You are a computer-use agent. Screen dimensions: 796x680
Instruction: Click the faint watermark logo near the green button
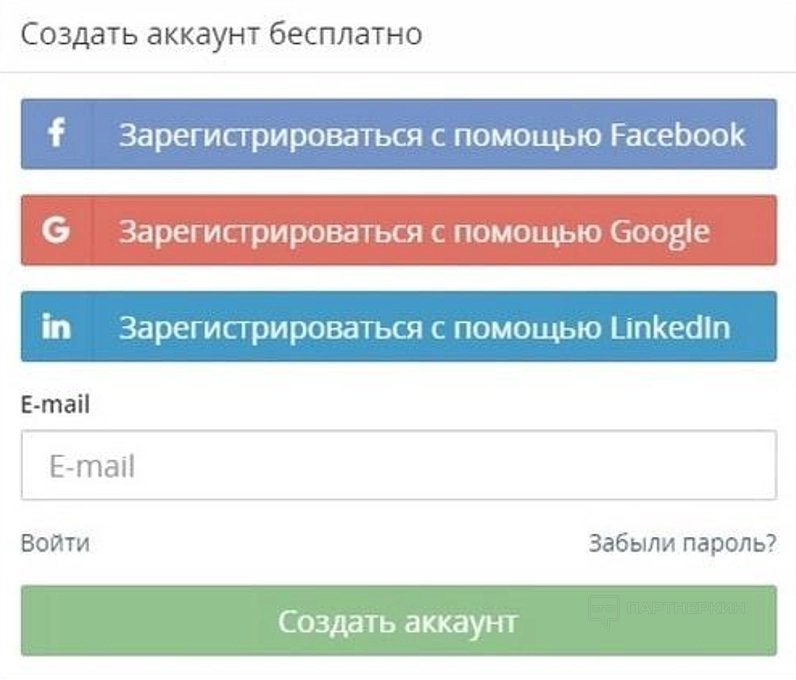604,609
